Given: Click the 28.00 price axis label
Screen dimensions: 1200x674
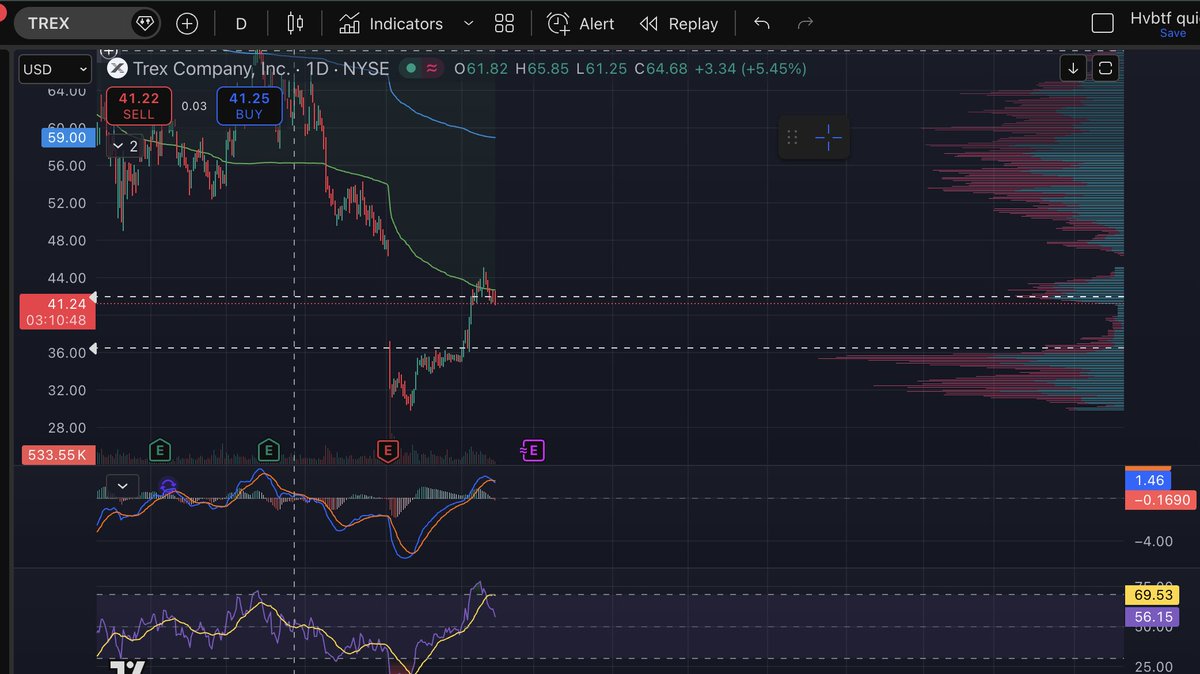Looking at the screenshot, I should [x=67, y=428].
